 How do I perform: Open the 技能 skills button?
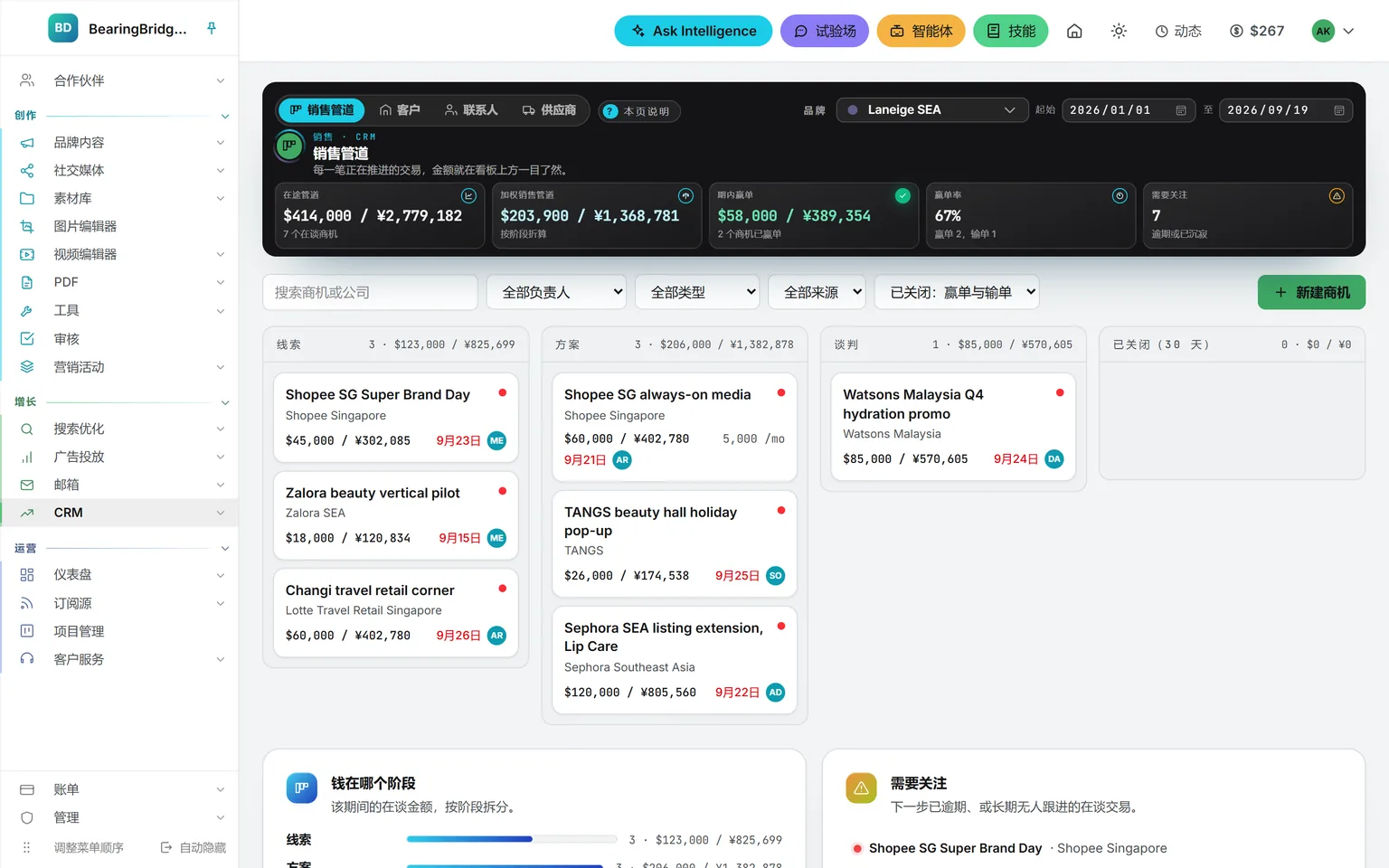coord(1011,31)
